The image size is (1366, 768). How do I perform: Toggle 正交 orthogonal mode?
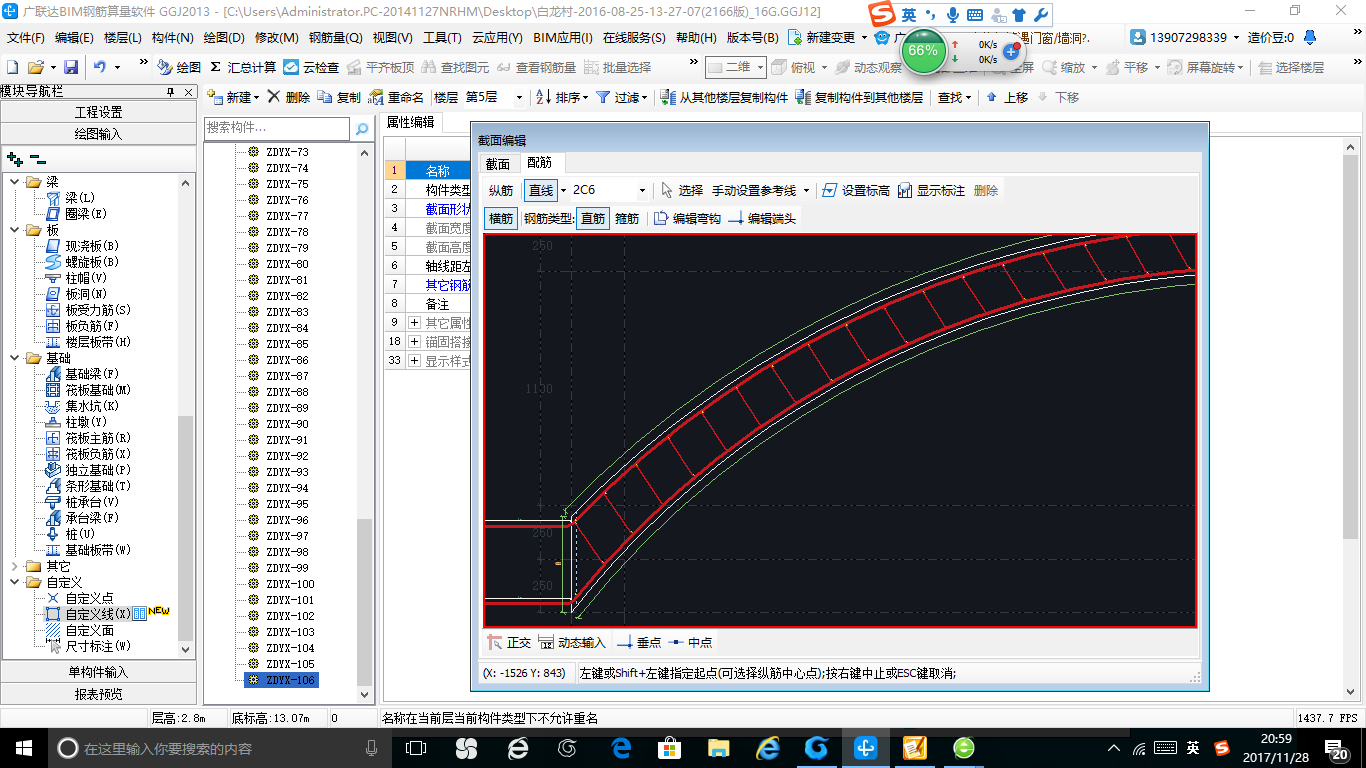[x=508, y=642]
